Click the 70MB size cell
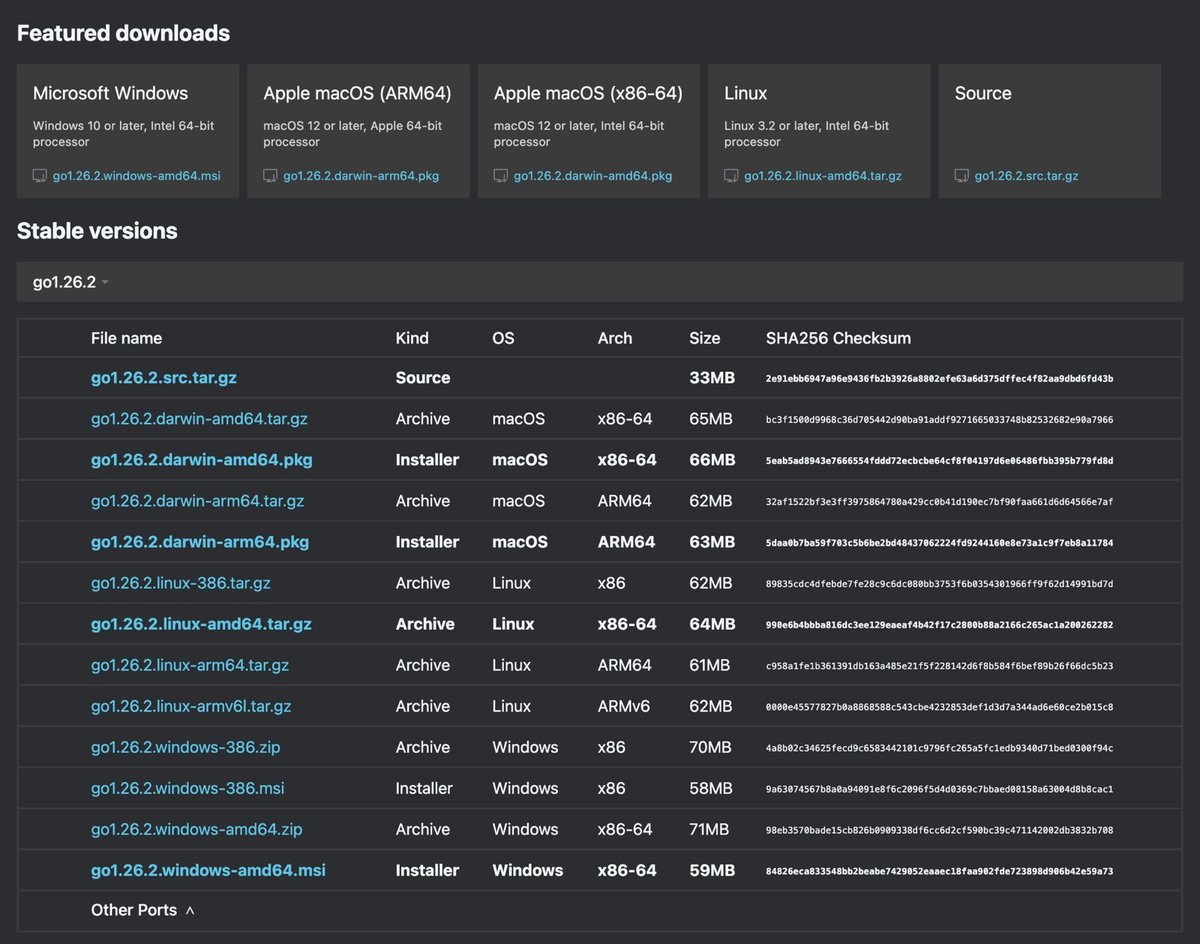 click(x=710, y=747)
